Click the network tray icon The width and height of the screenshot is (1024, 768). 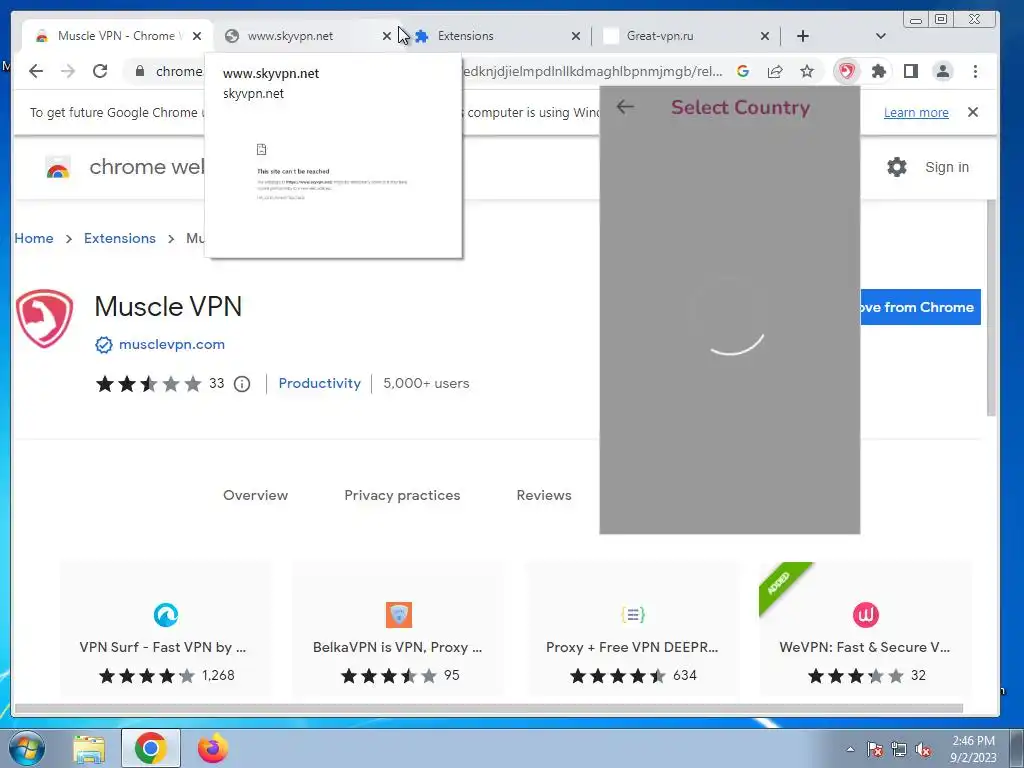[899, 750]
